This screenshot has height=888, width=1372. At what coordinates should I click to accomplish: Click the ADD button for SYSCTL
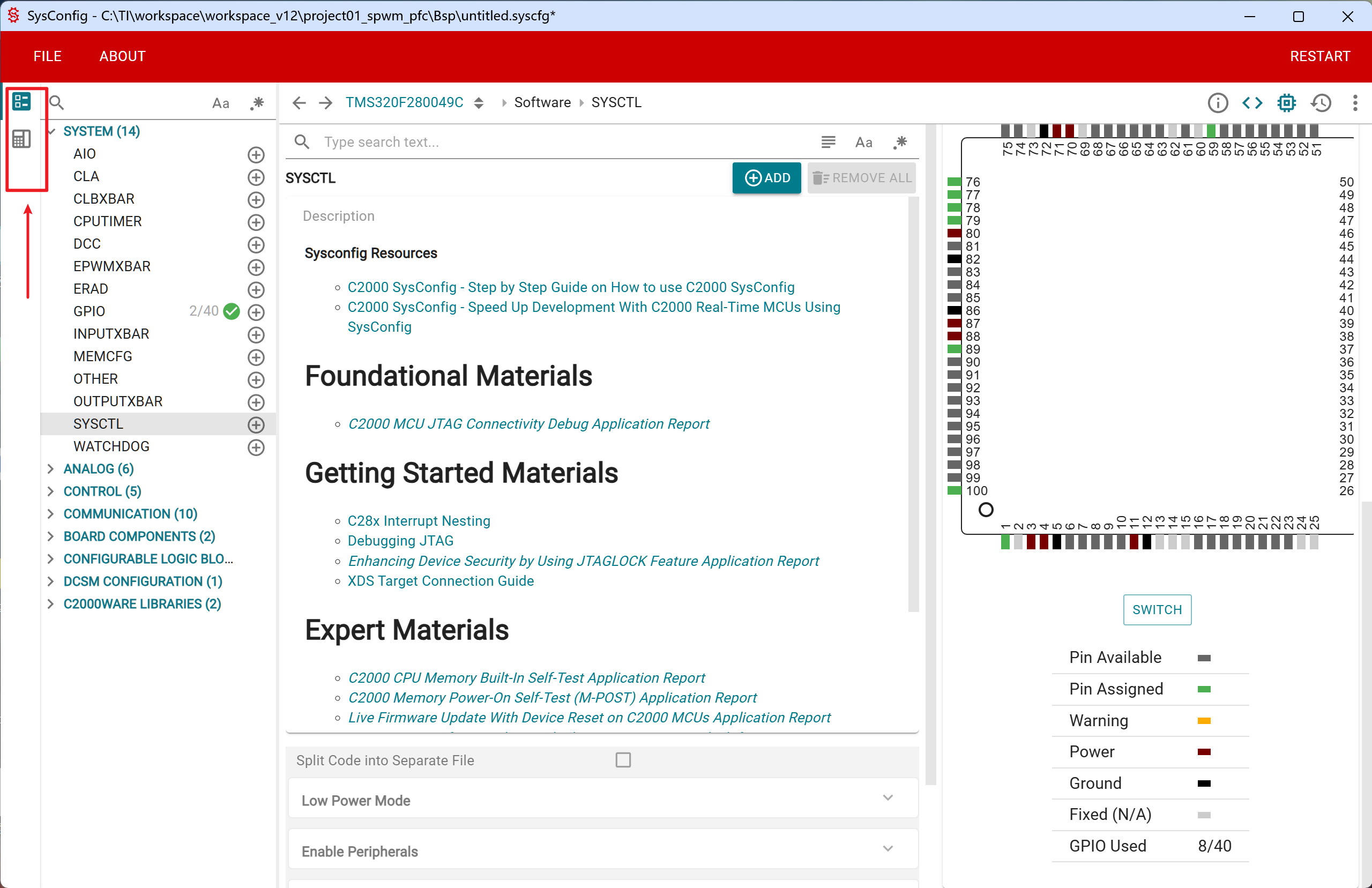click(x=766, y=177)
